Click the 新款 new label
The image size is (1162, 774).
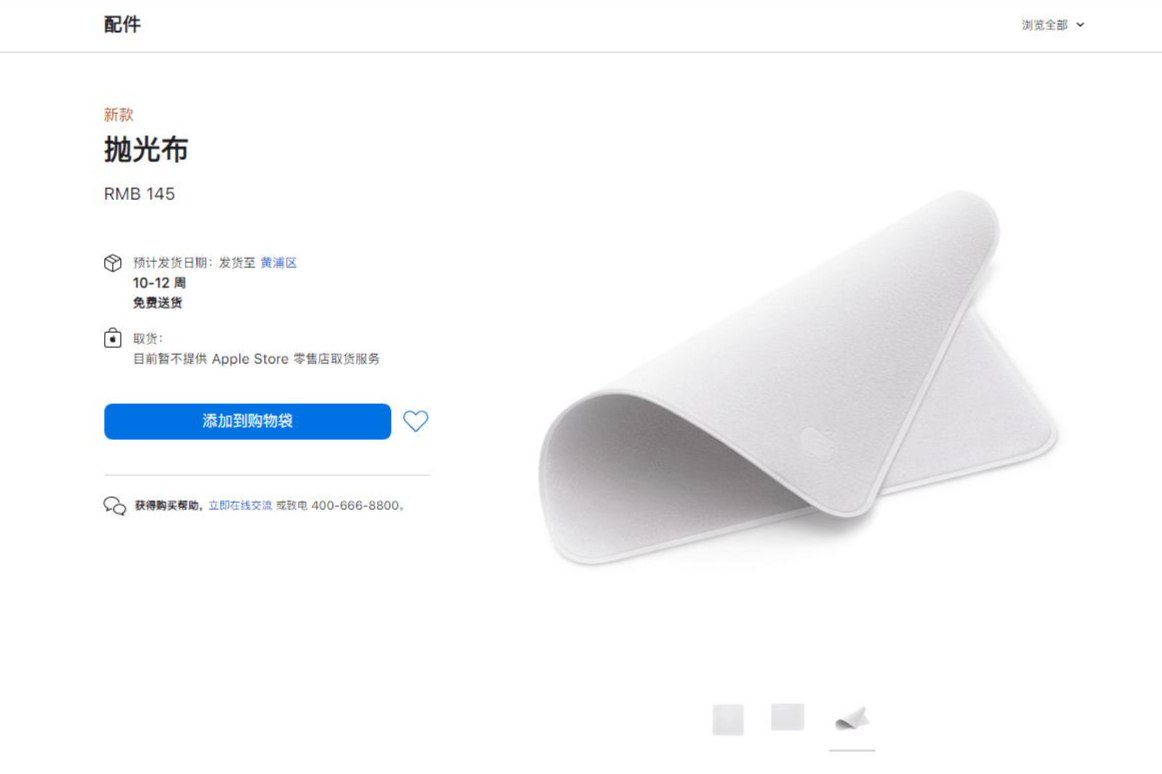(118, 115)
